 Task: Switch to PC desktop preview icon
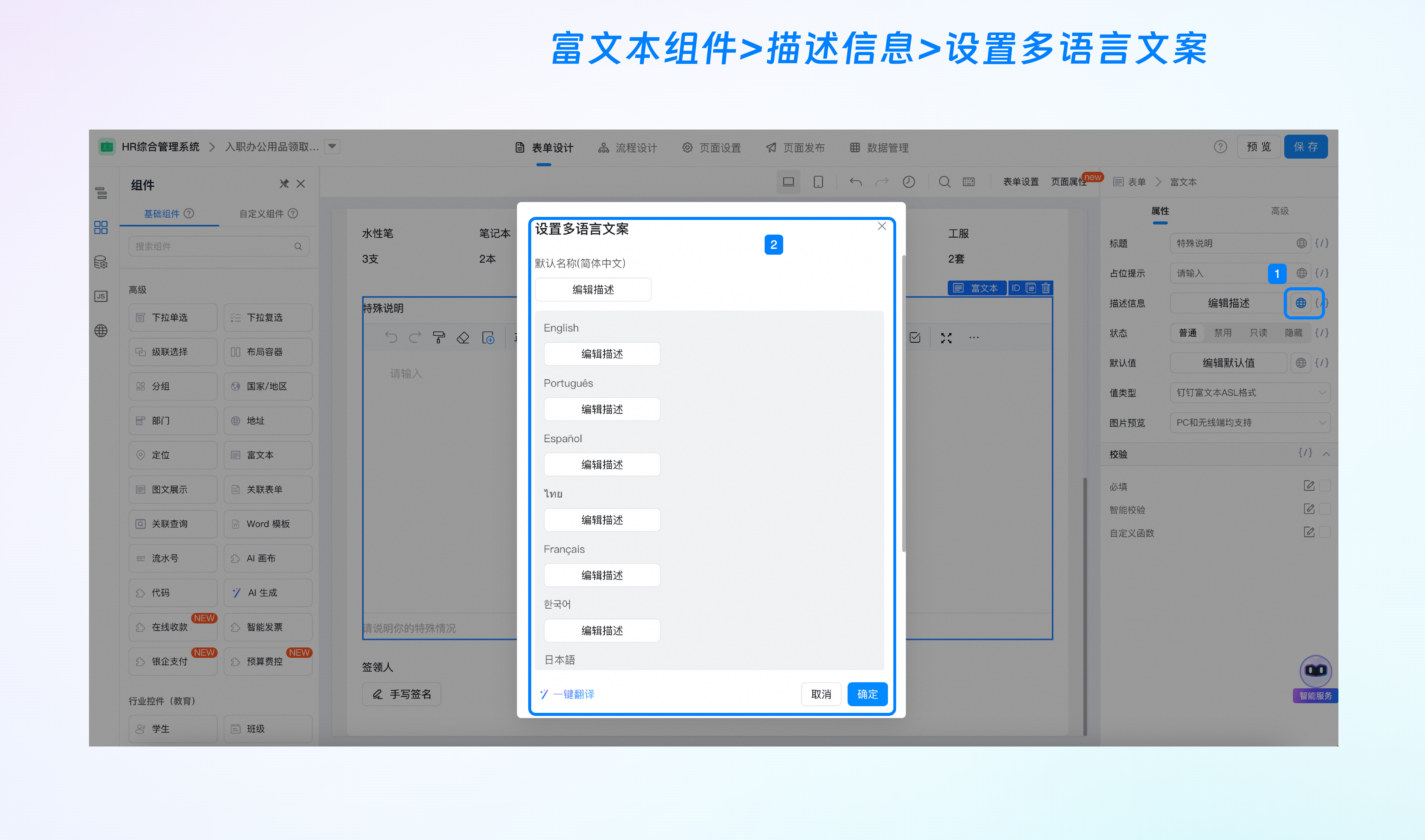789,182
